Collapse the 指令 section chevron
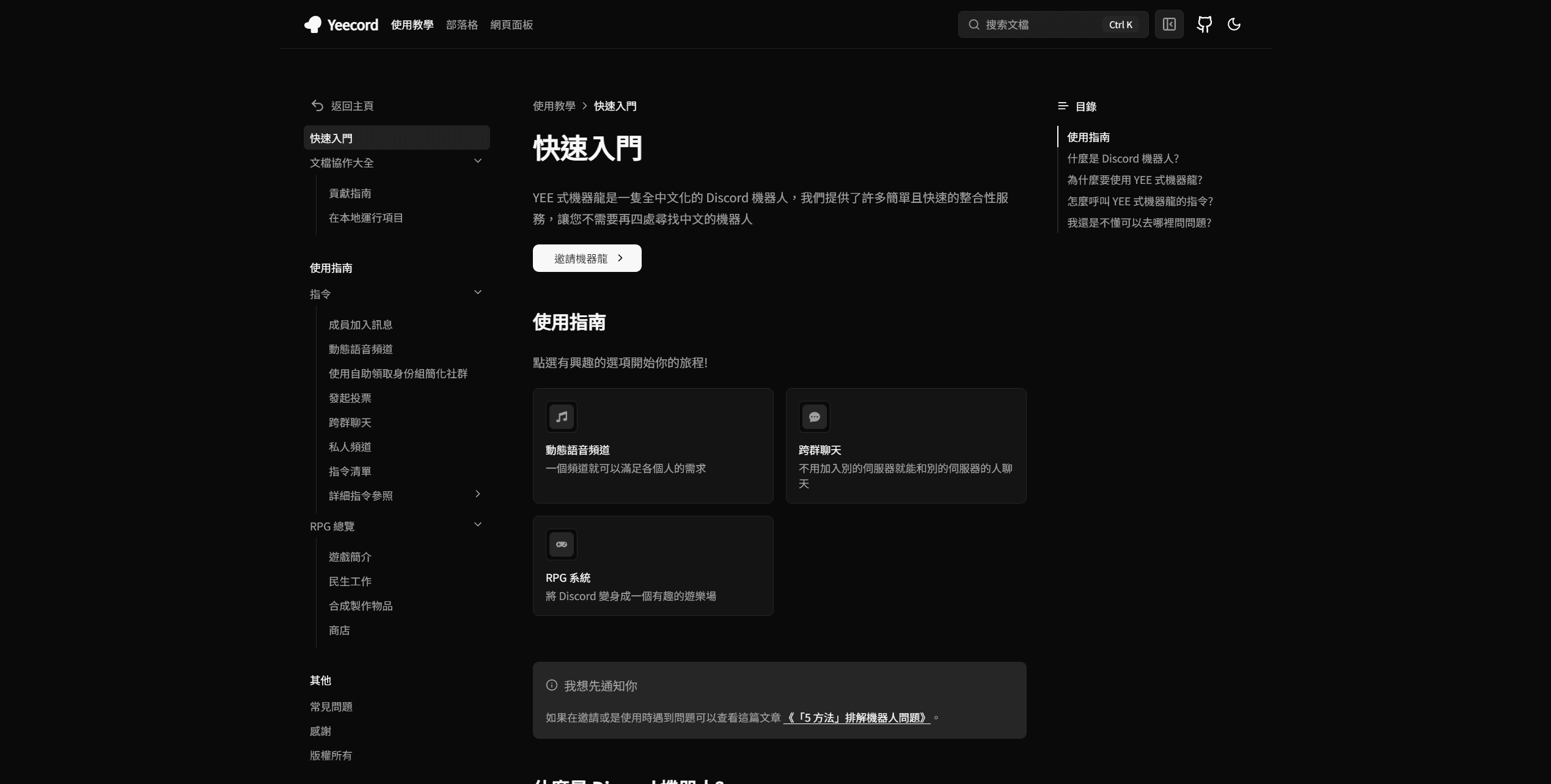 point(478,293)
